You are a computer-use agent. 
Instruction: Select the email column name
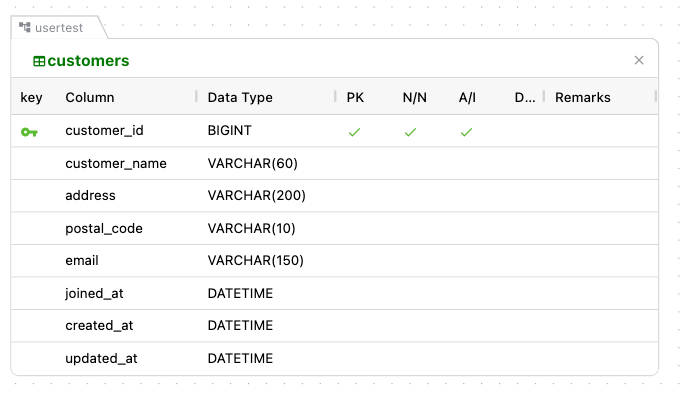(82, 260)
